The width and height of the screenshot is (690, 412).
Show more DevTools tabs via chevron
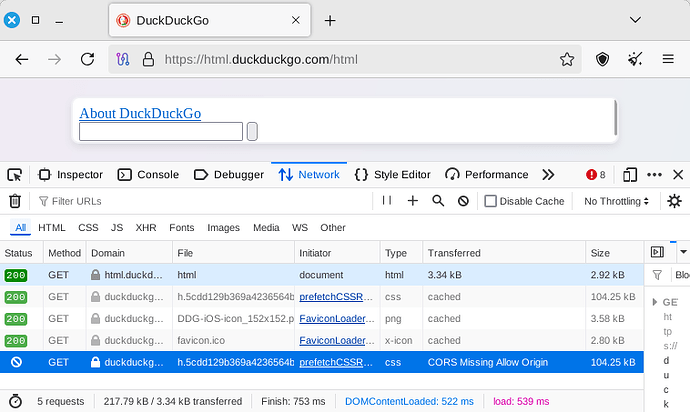(548, 174)
